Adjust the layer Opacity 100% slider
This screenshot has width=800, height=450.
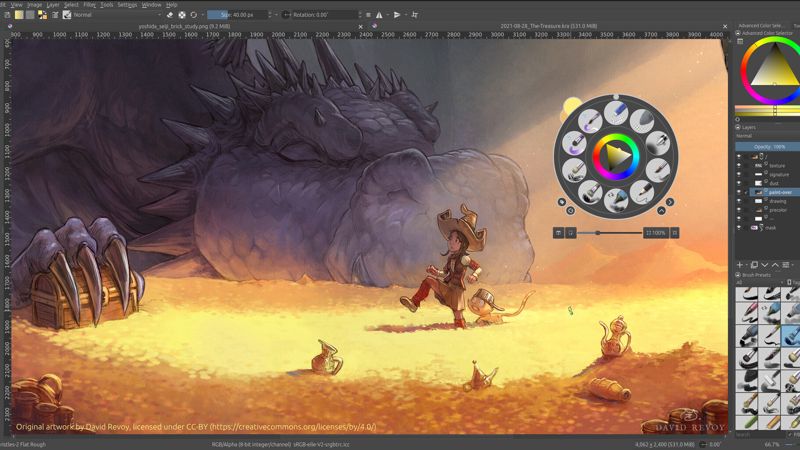[x=767, y=146]
